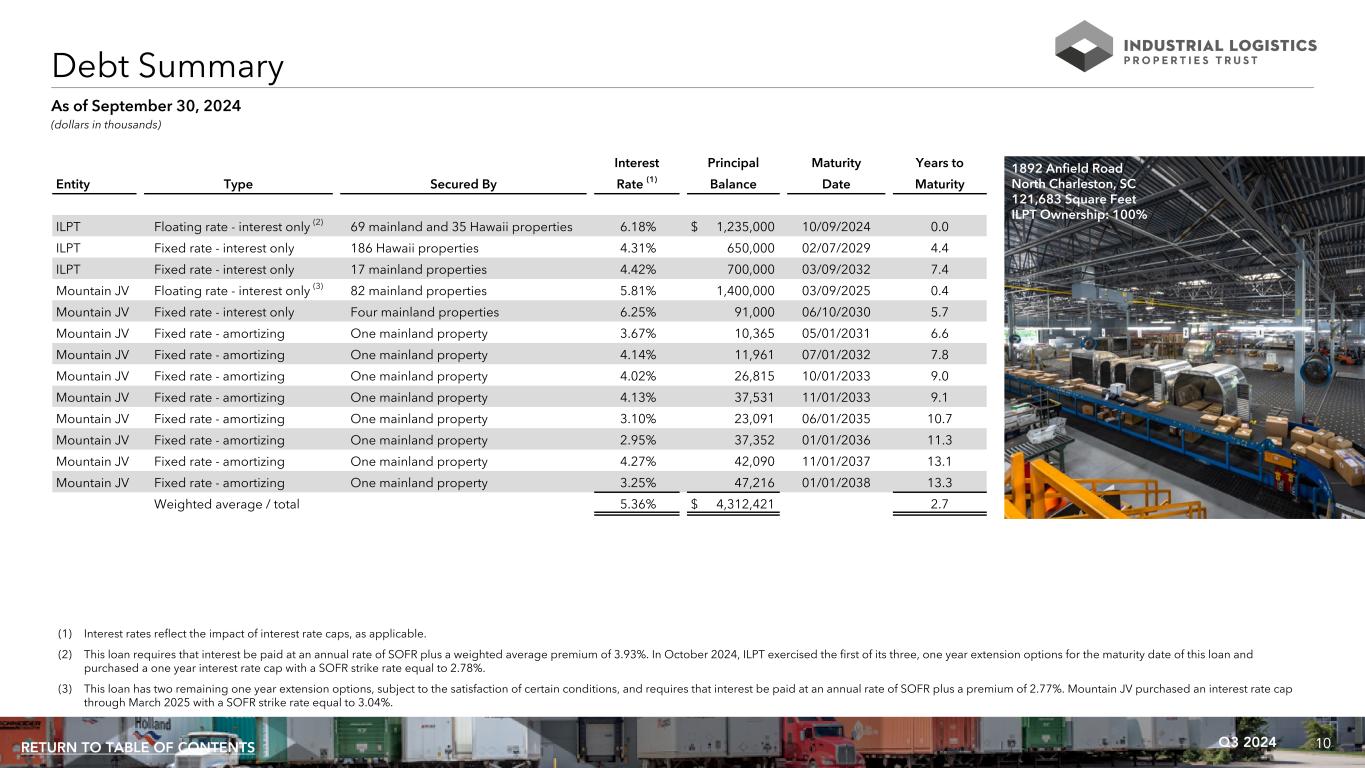Click the 4,312,421 total principal balance
This screenshot has width=1365, height=768.
745,504
